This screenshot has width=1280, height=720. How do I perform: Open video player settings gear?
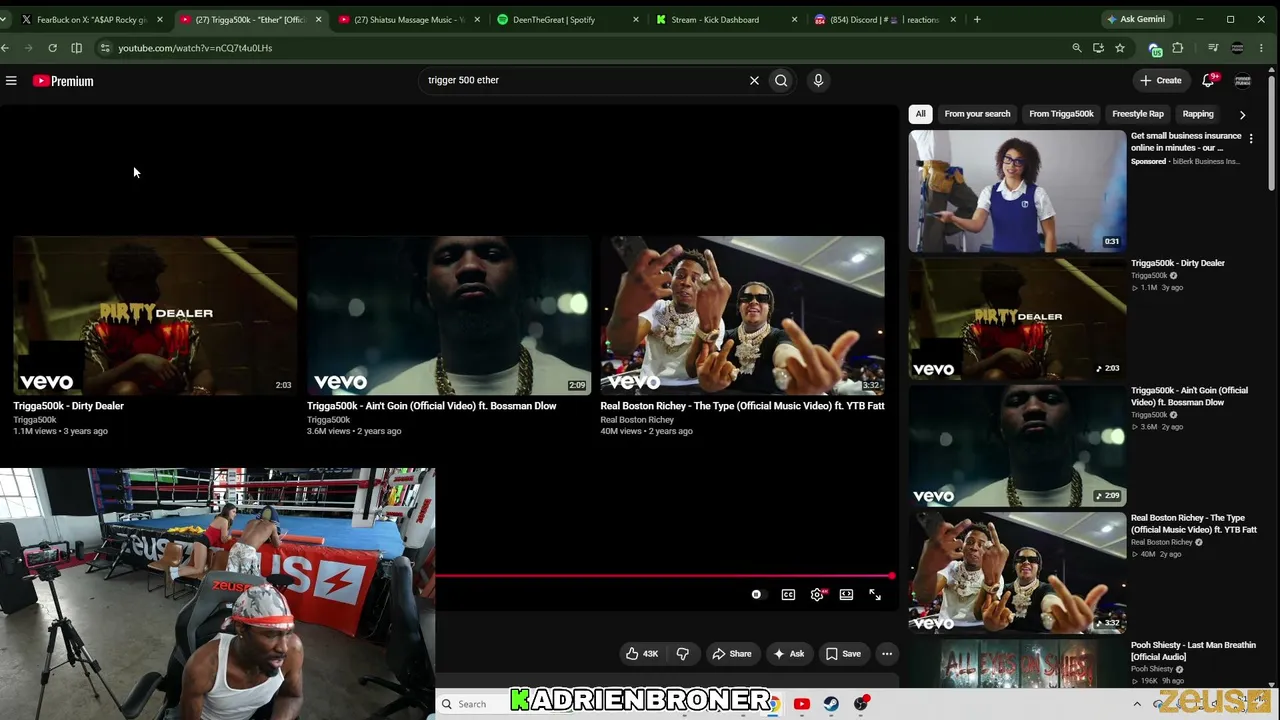(817, 595)
